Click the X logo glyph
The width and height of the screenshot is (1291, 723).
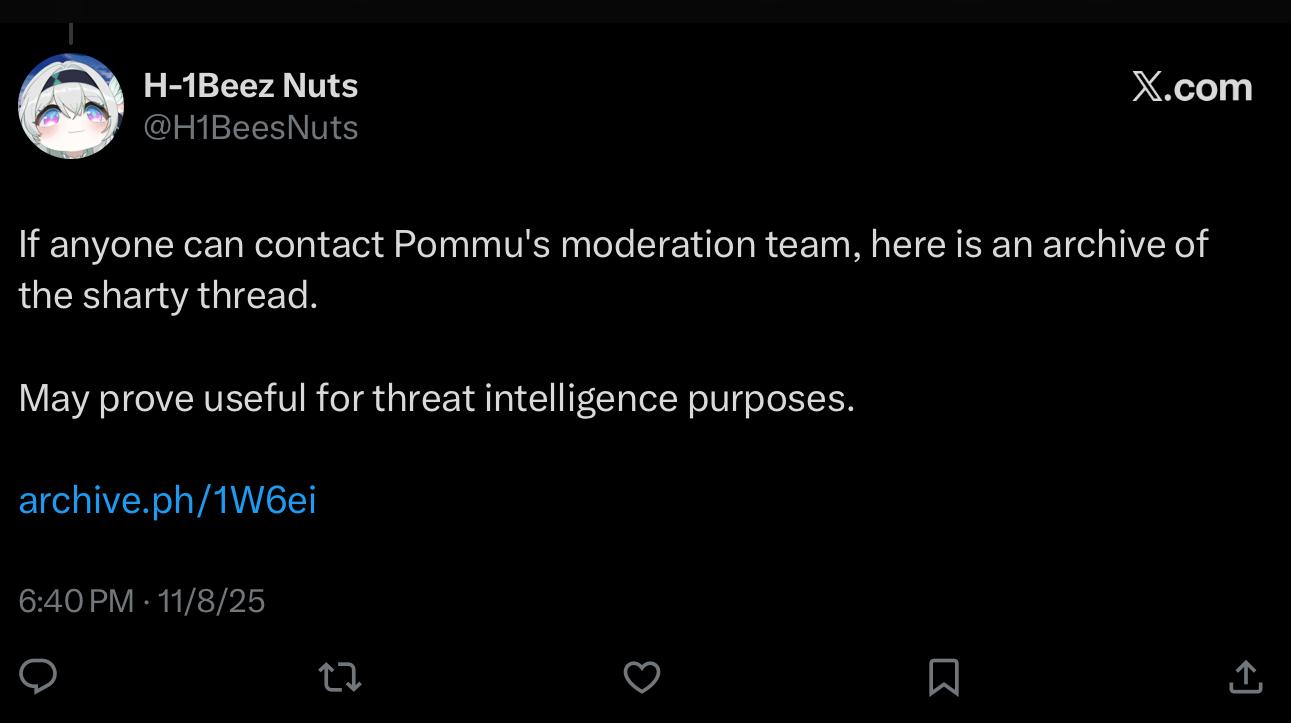point(1147,87)
